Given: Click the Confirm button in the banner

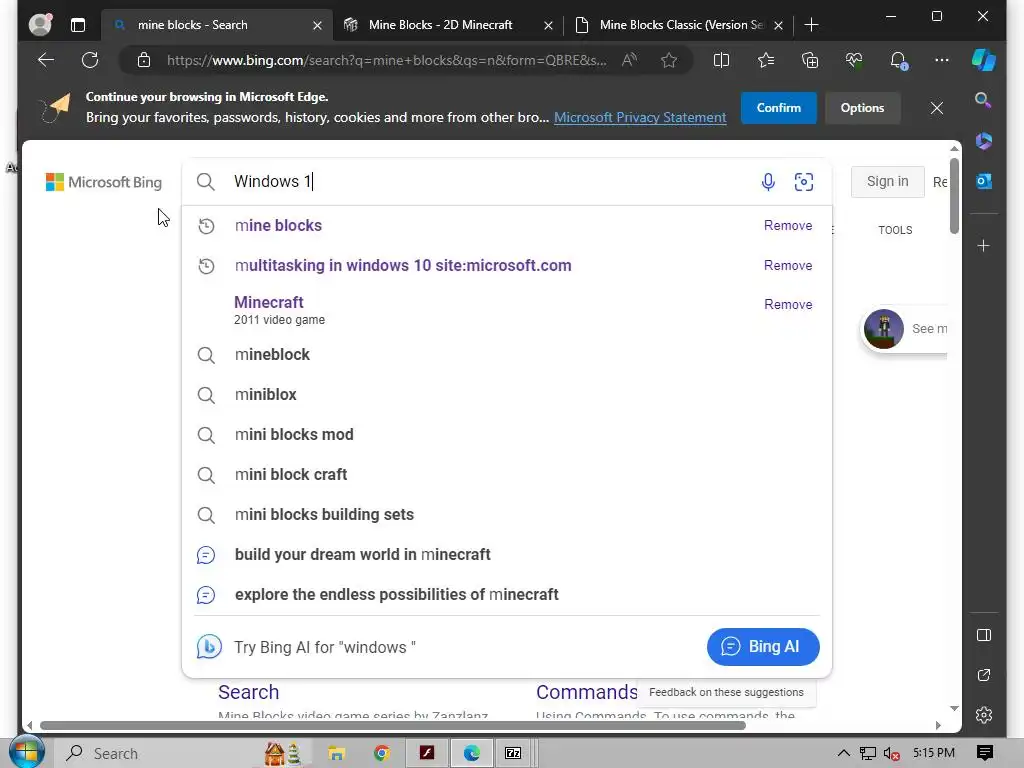Looking at the screenshot, I should pyautogui.click(x=778, y=108).
